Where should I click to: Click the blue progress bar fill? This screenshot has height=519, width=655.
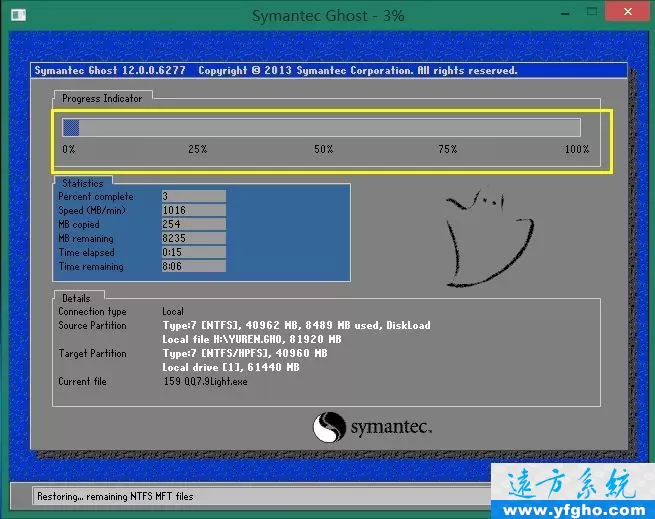pos(71,127)
